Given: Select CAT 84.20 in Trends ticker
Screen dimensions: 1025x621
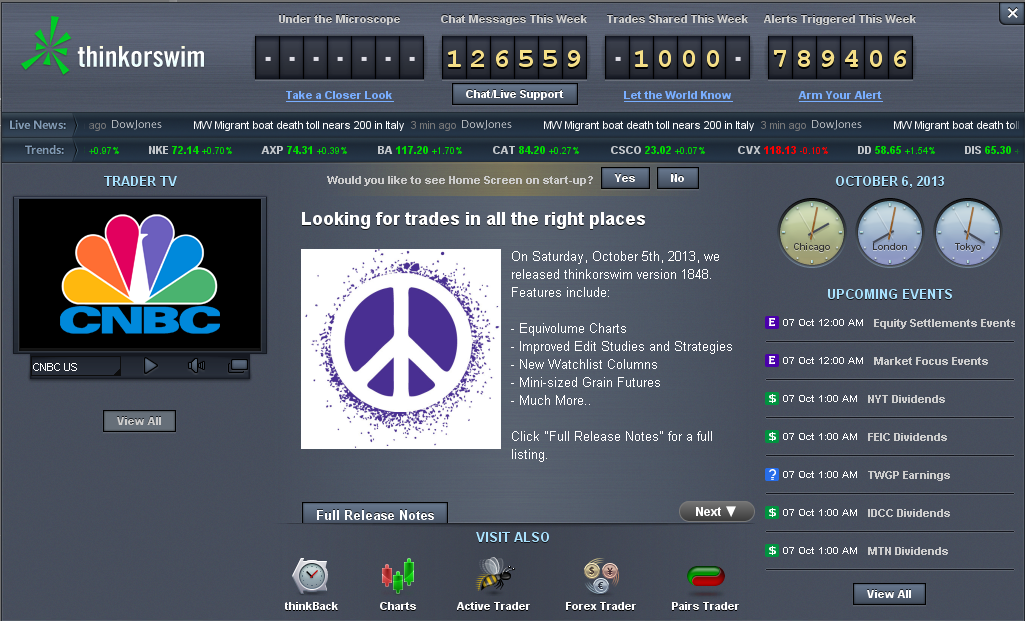Looking at the screenshot, I should (x=536, y=150).
